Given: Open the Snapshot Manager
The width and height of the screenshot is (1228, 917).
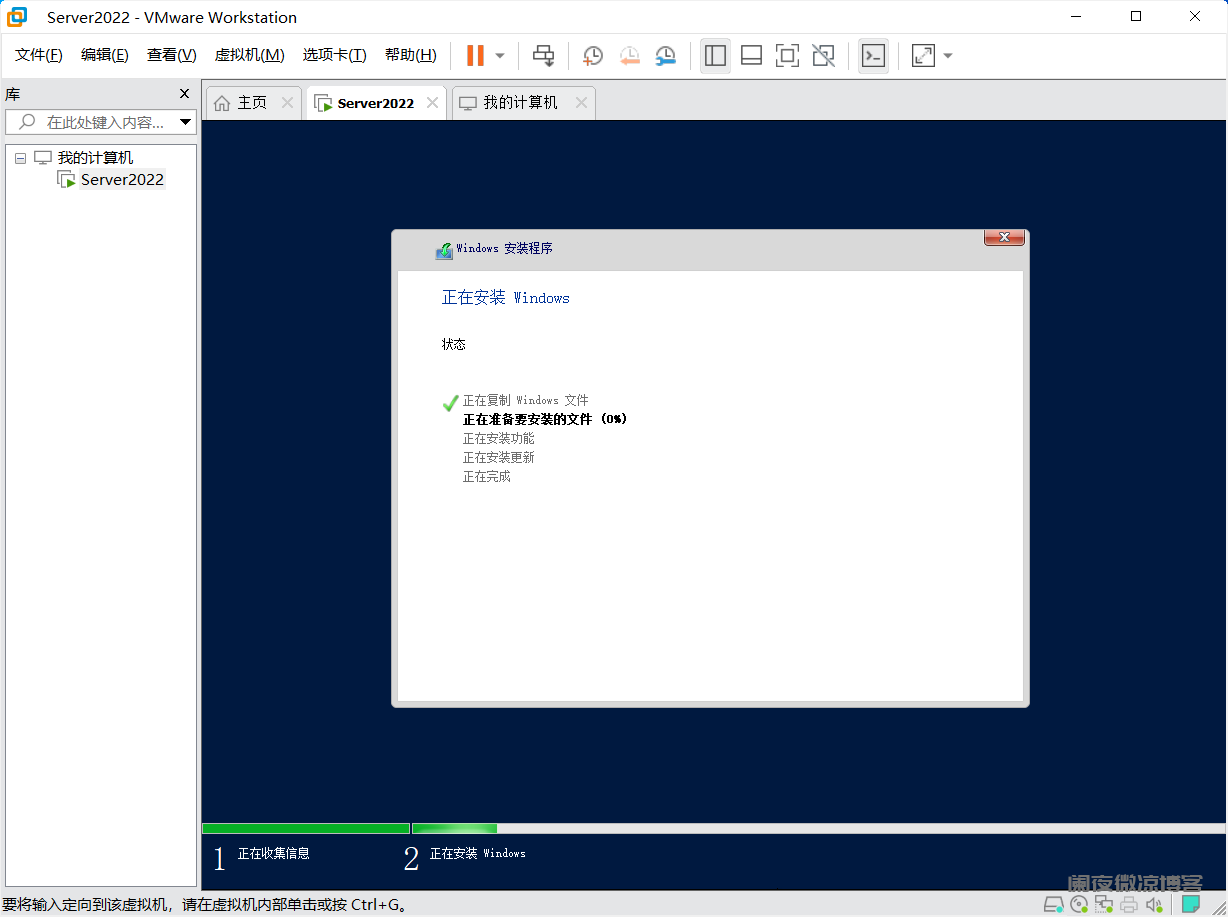Looking at the screenshot, I should point(666,56).
